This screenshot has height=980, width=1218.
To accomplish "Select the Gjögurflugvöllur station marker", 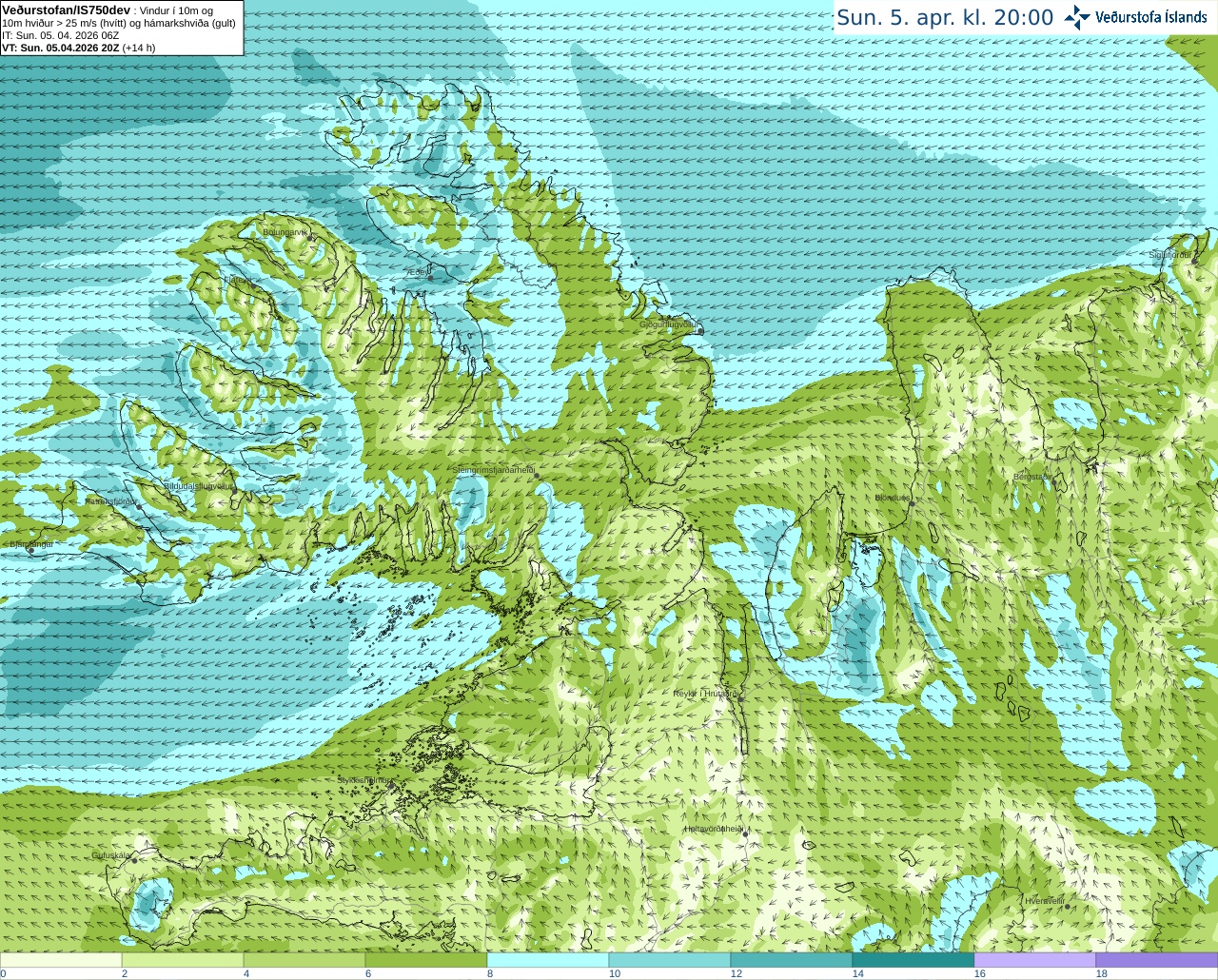I will tap(701, 331).
